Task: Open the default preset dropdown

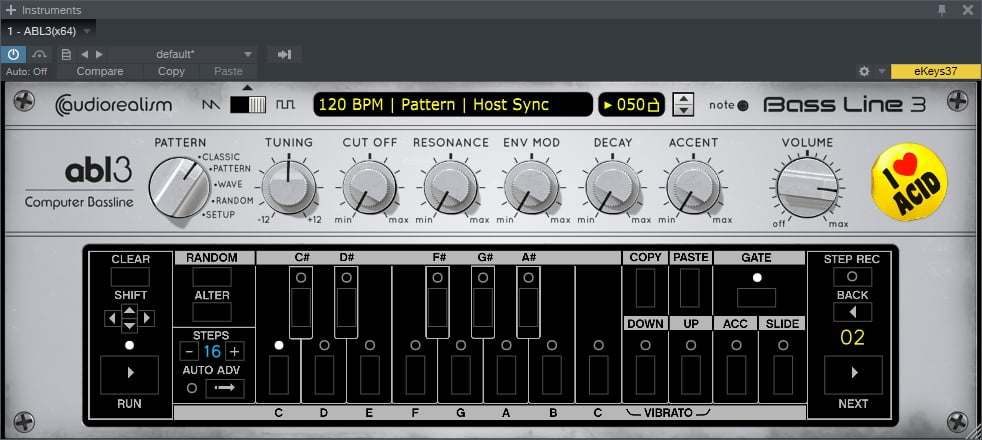Action: (183, 54)
